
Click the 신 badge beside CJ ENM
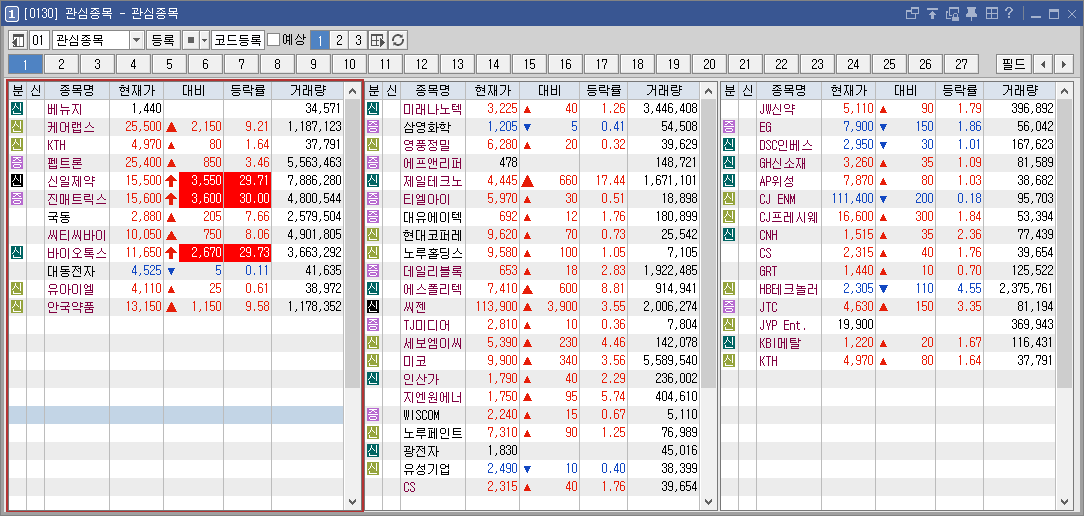[728, 199]
